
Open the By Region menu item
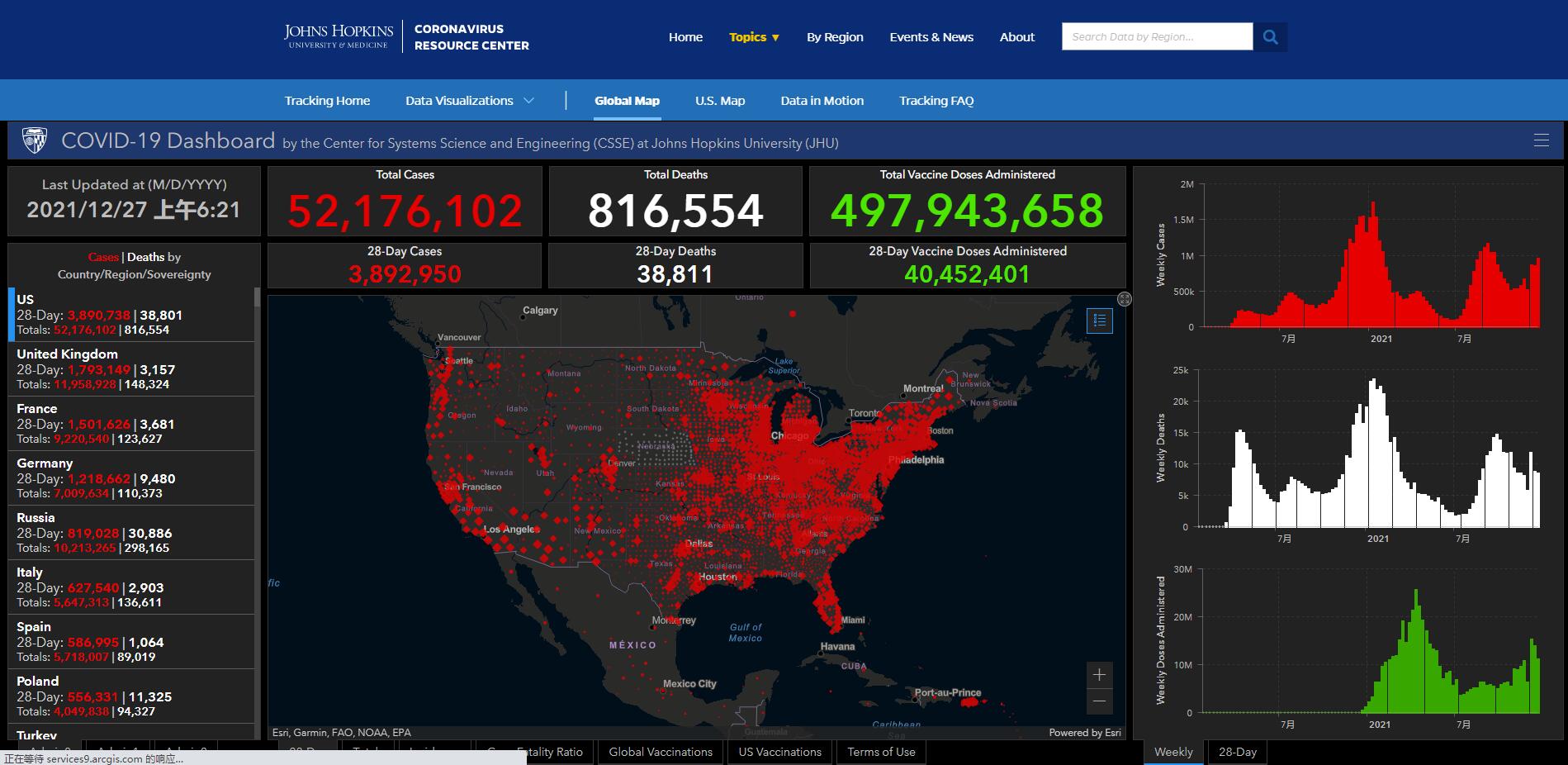point(835,37)
